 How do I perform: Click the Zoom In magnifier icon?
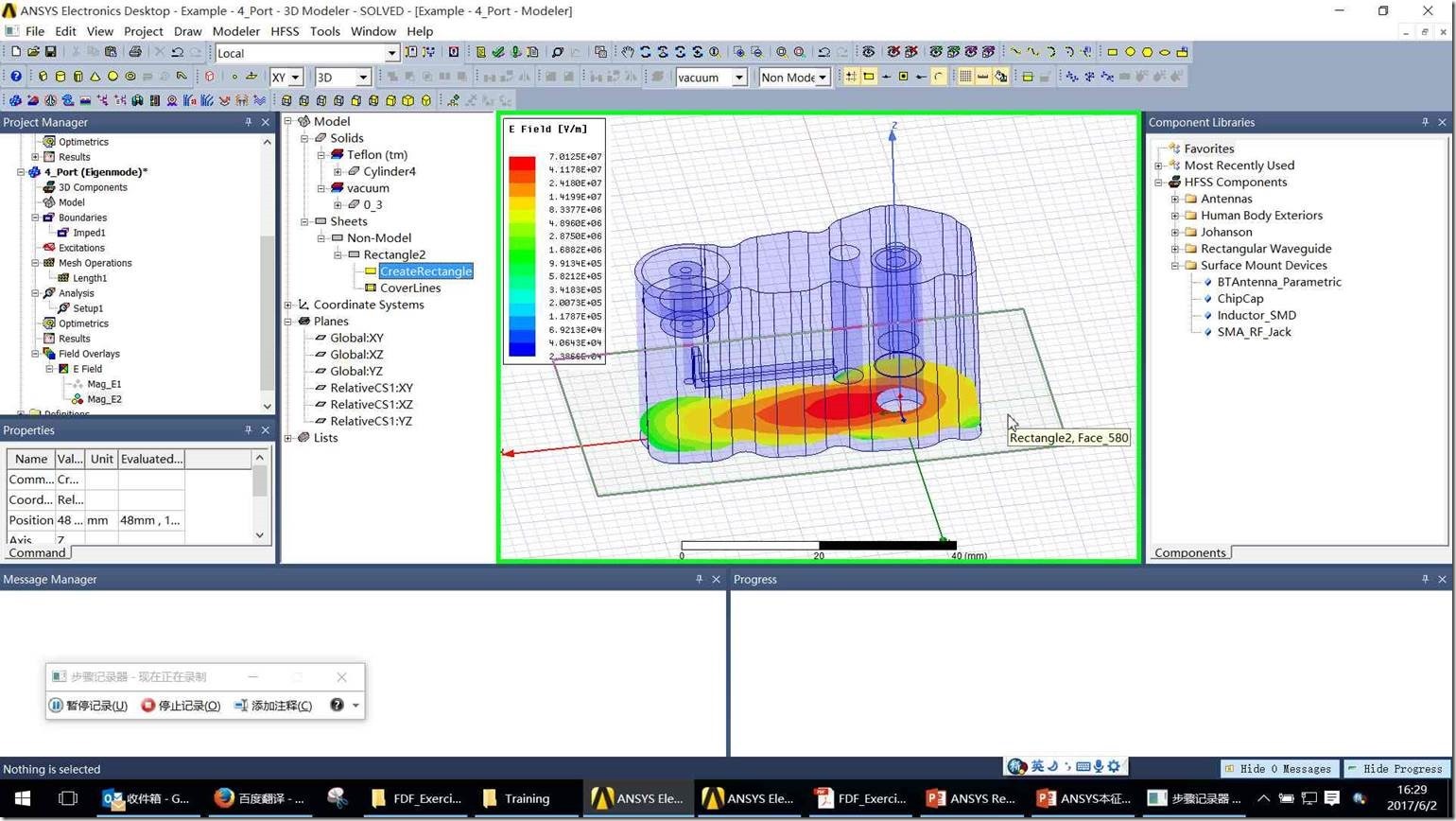coord(738,52)
